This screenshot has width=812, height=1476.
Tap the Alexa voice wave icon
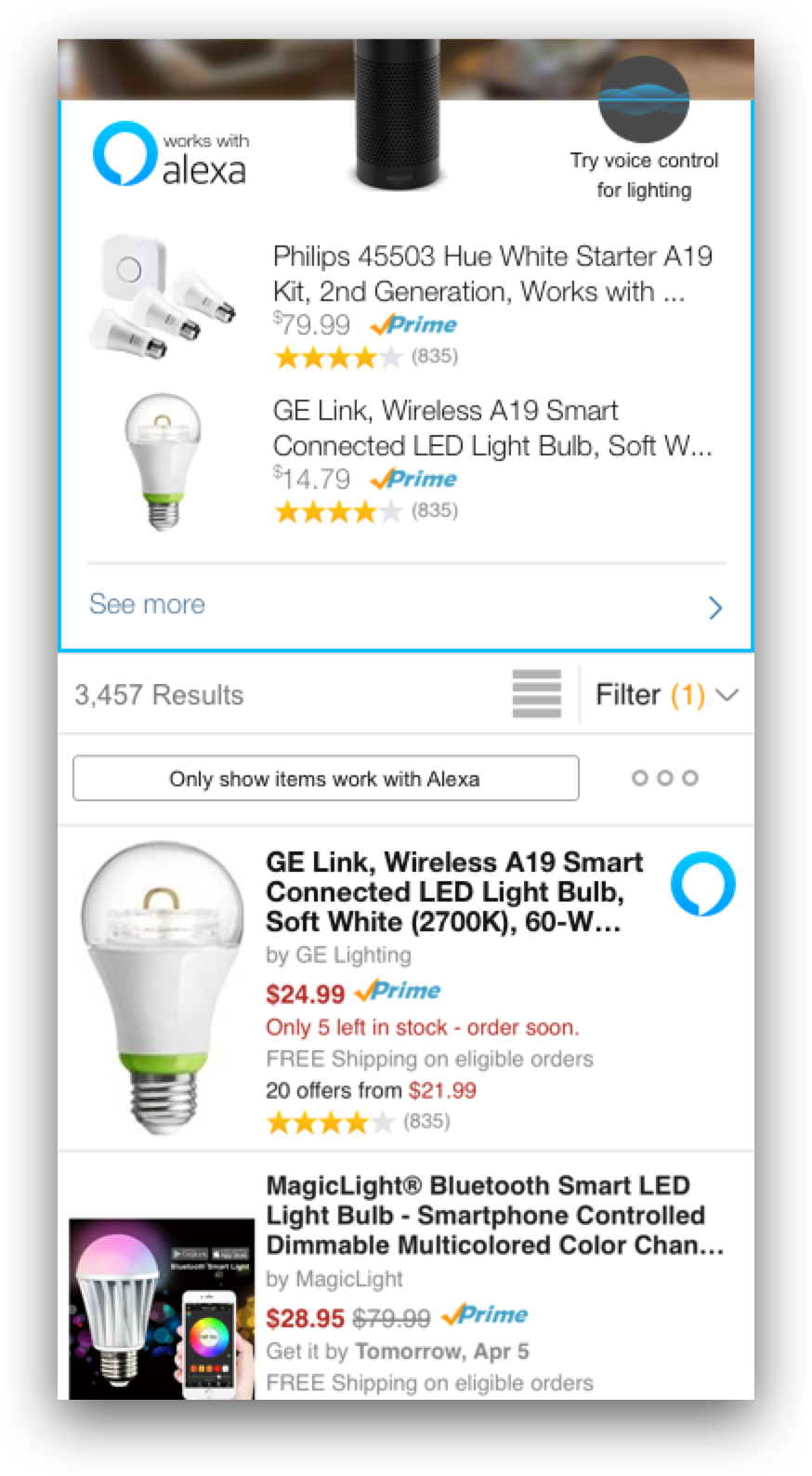click(x=644, y=99)
